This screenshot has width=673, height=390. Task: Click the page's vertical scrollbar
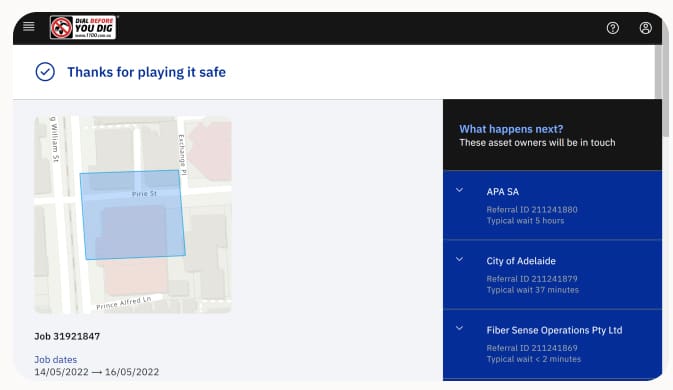[658, 71]
